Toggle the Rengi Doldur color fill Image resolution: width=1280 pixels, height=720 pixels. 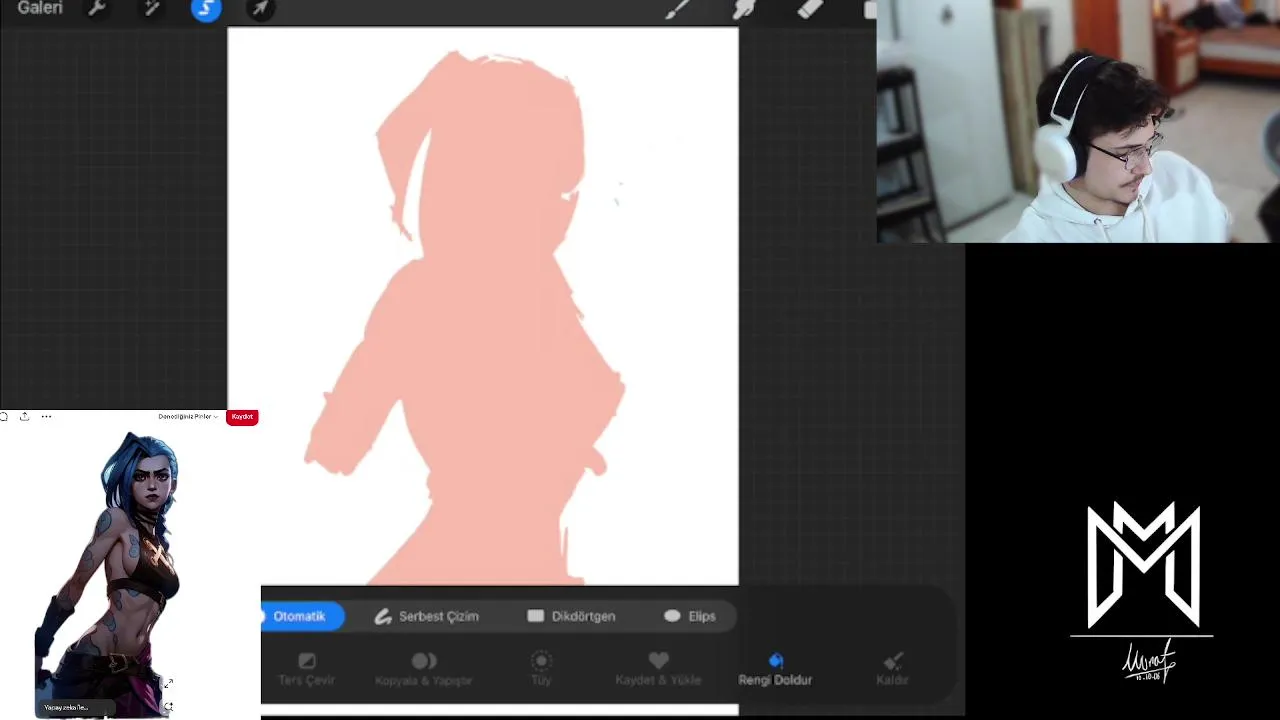point(775,669)
